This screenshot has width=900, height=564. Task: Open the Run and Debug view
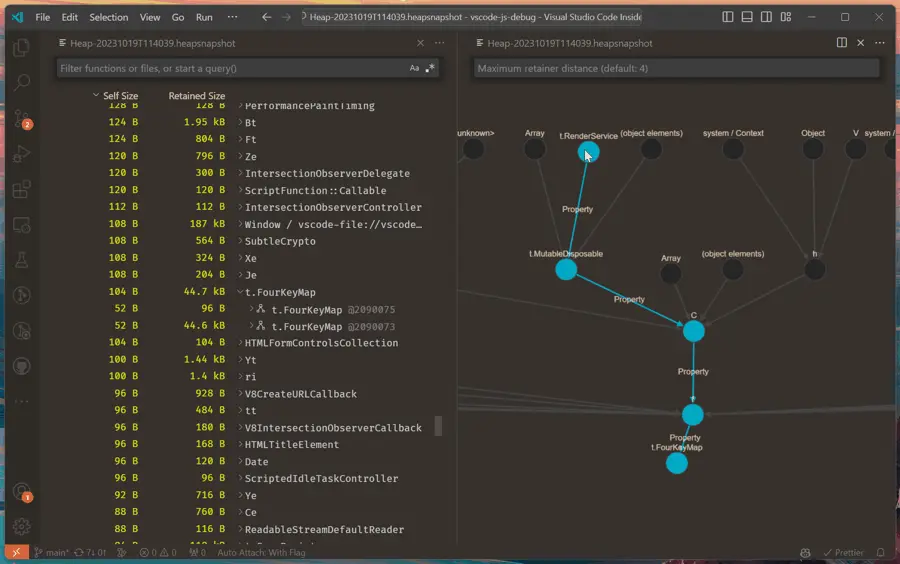tap(21, 154)
